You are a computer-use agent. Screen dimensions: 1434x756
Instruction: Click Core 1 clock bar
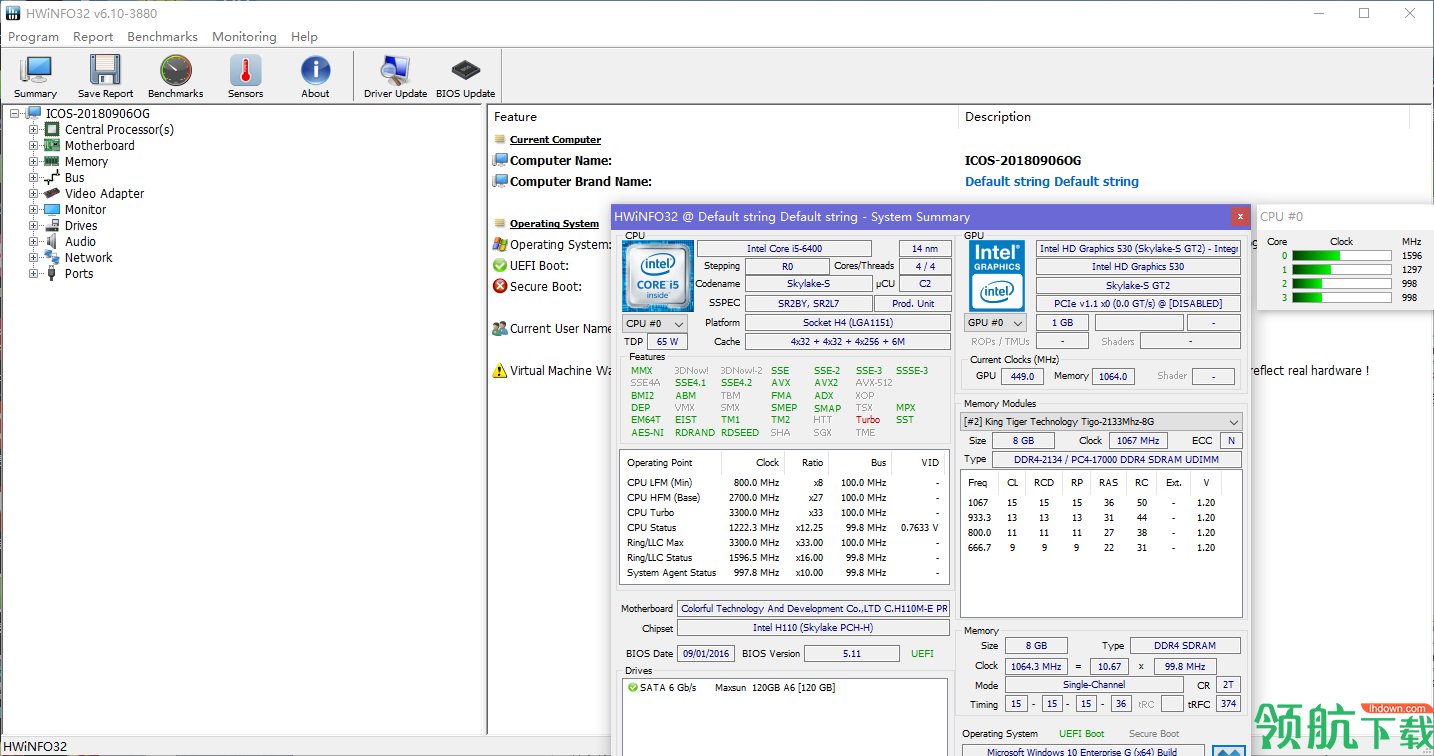(1341, 269)
